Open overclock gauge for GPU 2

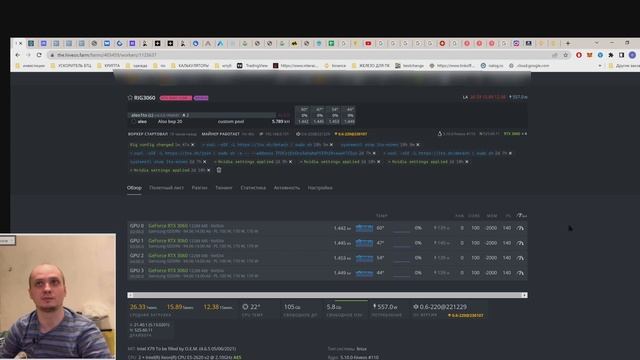pos(520,258)
